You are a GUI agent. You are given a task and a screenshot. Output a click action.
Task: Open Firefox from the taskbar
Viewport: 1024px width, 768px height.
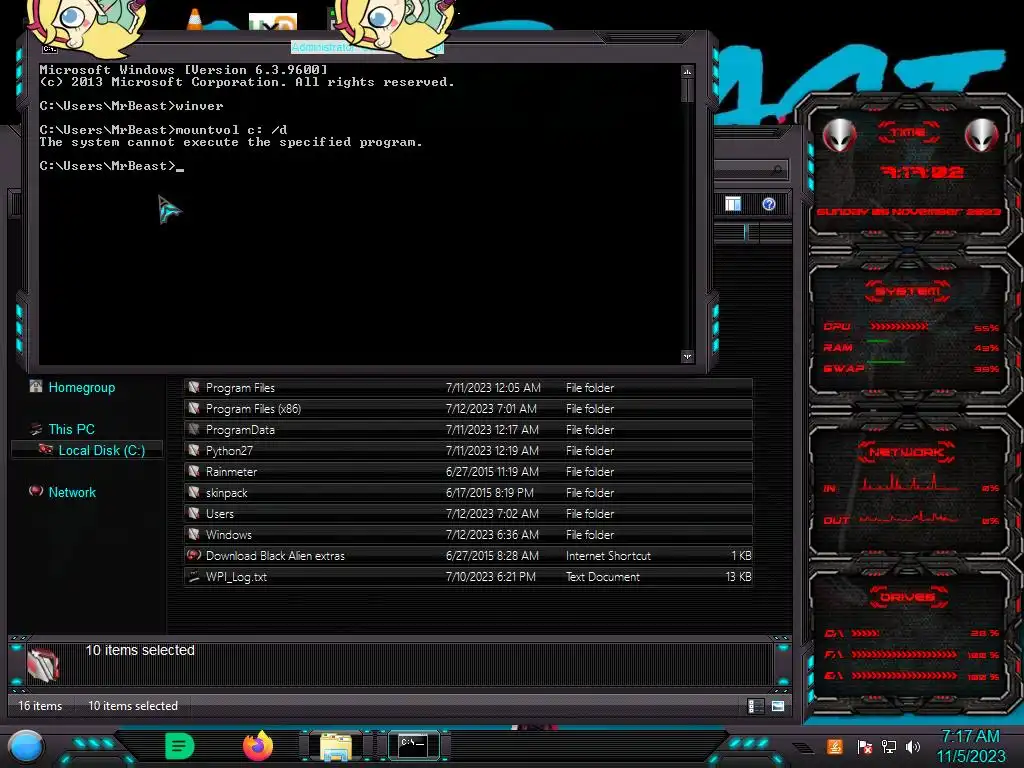tap(258, 746)
